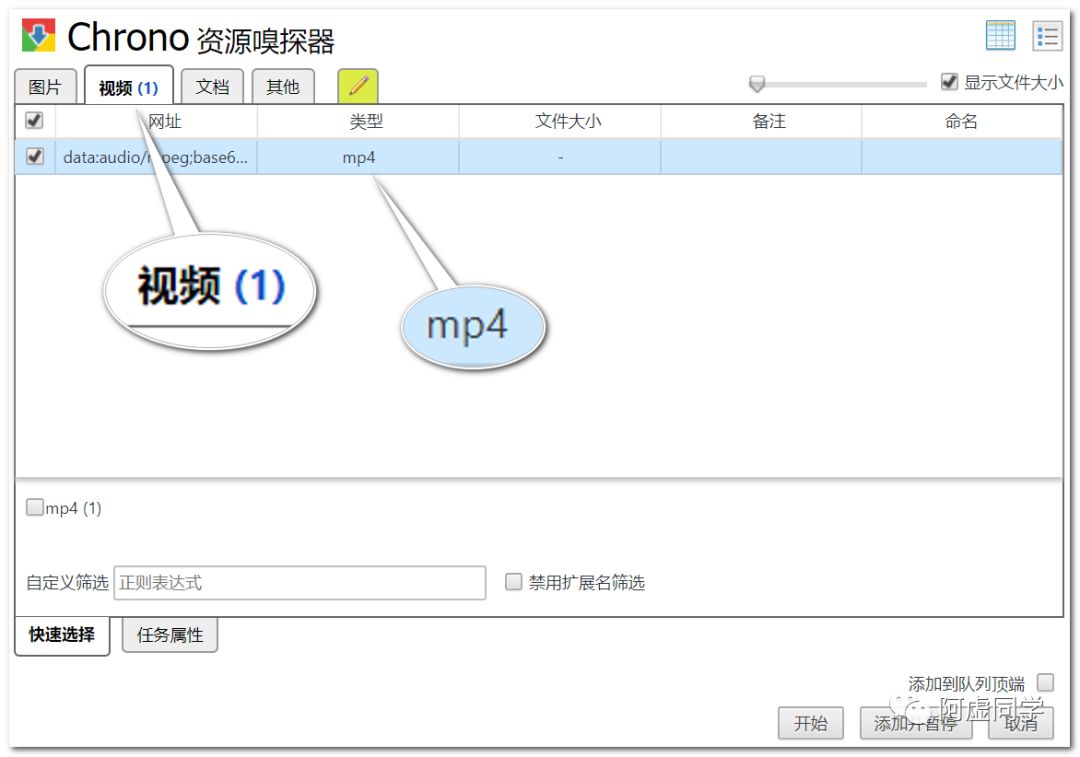Image resolution: width=1080 pixels, height=757 pixels.
Task: Switch to 快速选择 bottom tab
Action: tap(62, 635)
